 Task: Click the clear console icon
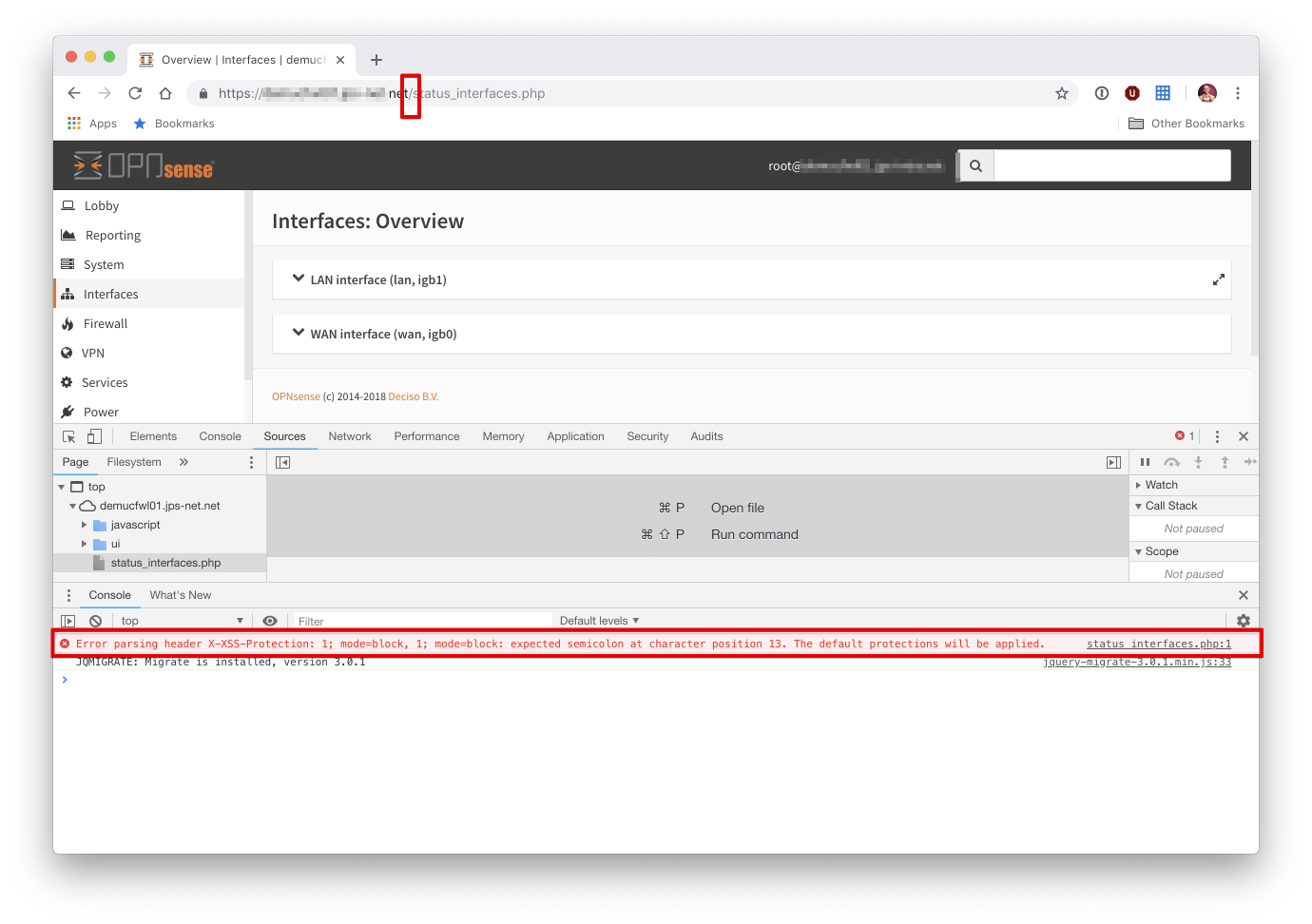tap(94, 620)
